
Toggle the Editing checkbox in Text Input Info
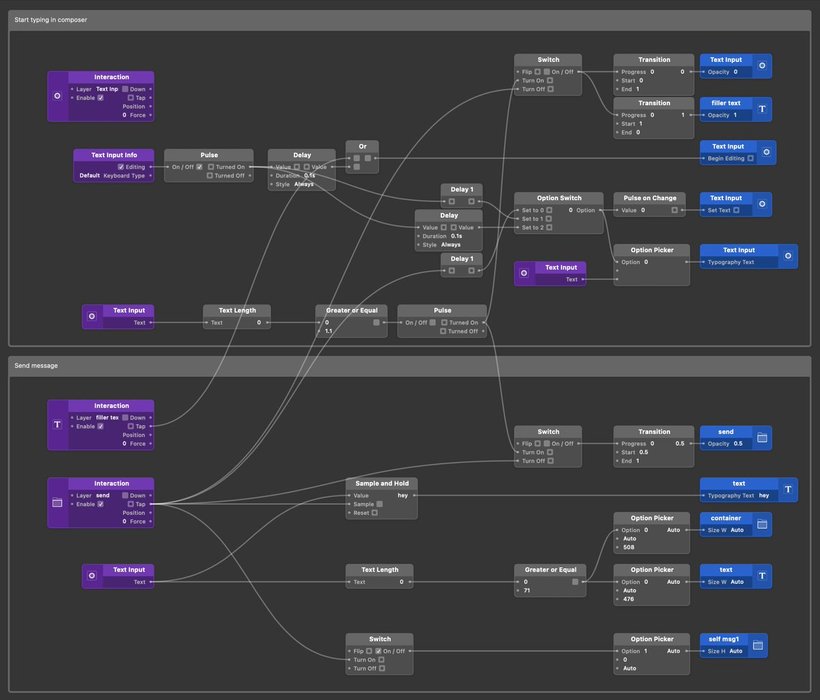coord(121,167)
